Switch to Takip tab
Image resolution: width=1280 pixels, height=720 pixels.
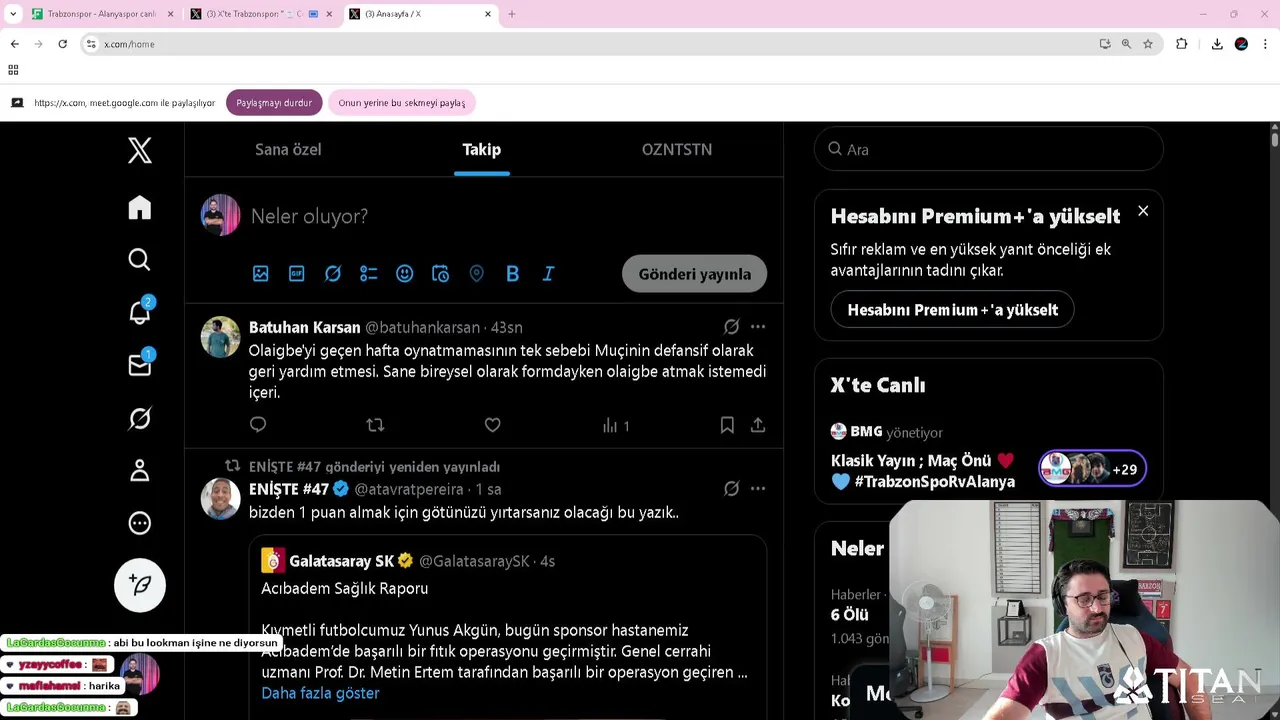482,149
